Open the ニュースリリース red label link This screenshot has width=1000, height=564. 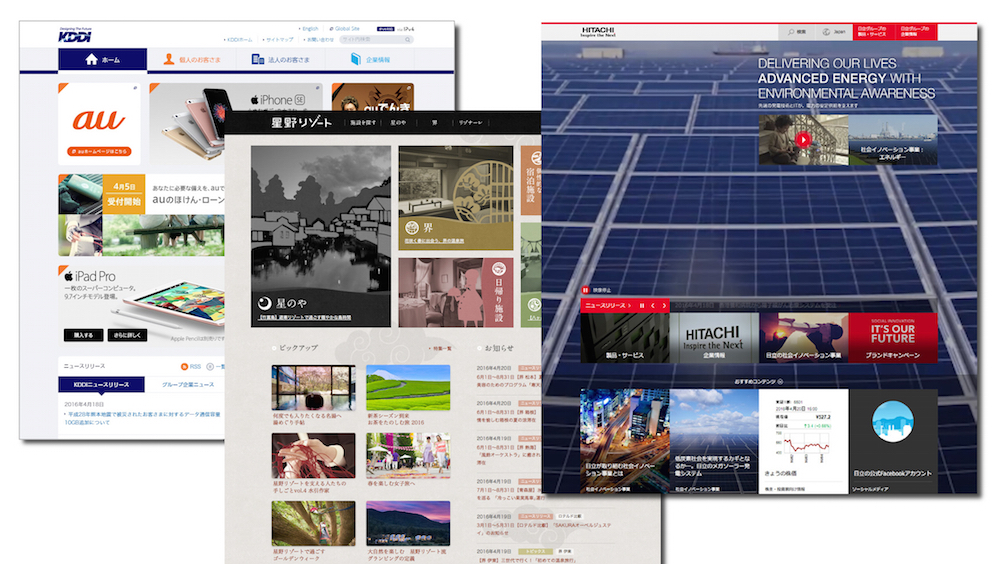[x=608, y=306]
